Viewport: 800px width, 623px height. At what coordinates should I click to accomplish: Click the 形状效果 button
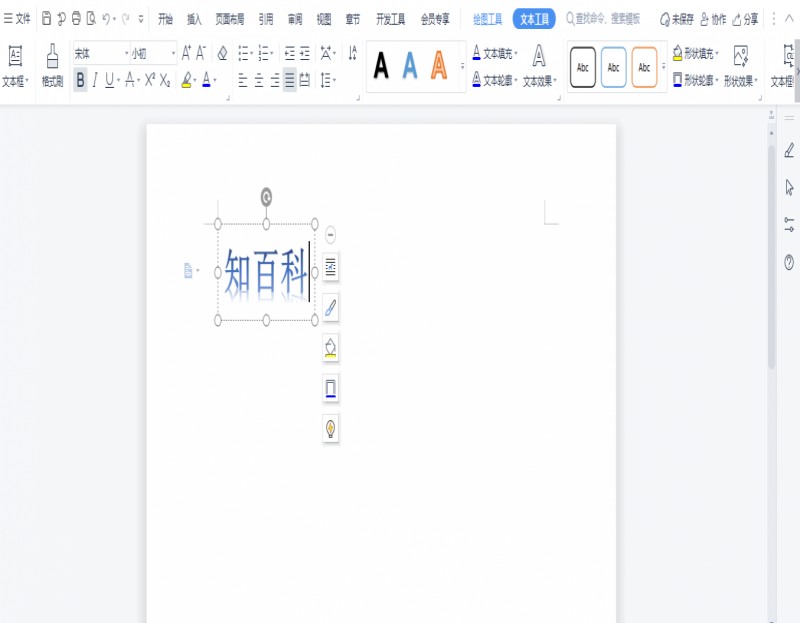(x=741, y=65)
